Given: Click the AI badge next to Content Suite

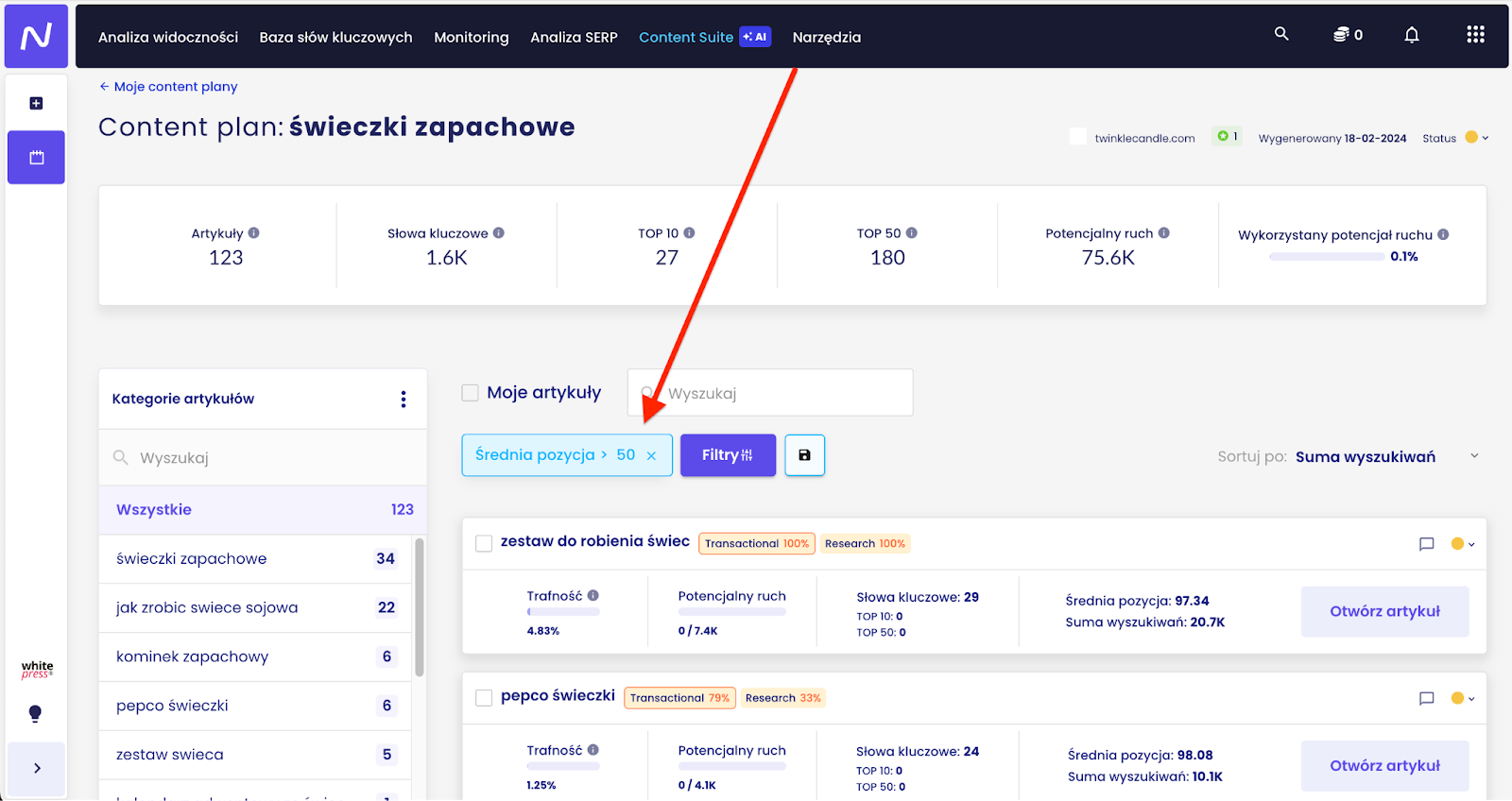Looking at the screenshot, I should [x=755, y=37].
